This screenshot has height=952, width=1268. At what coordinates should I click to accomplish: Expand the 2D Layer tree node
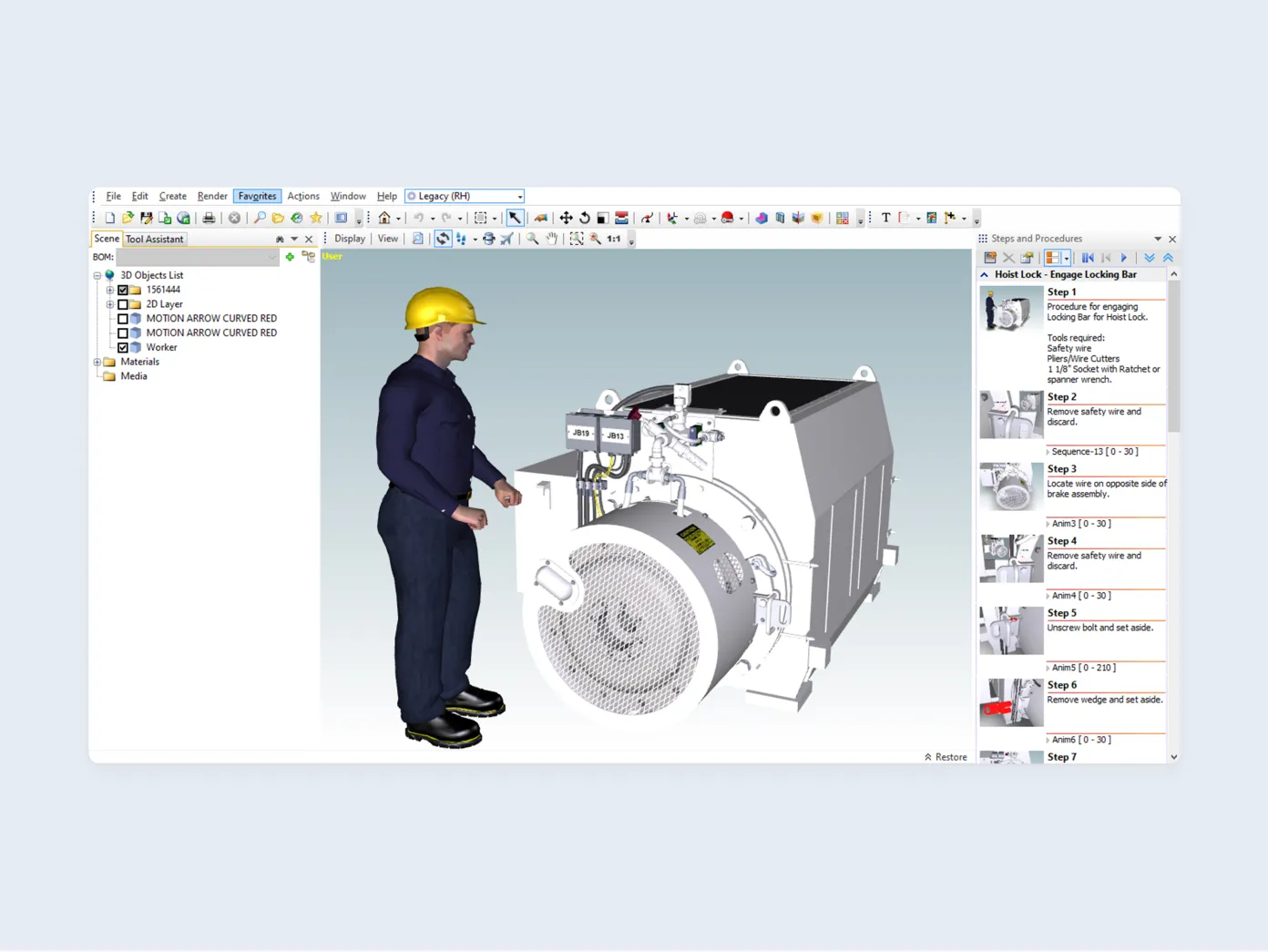[x=110, y=304]
